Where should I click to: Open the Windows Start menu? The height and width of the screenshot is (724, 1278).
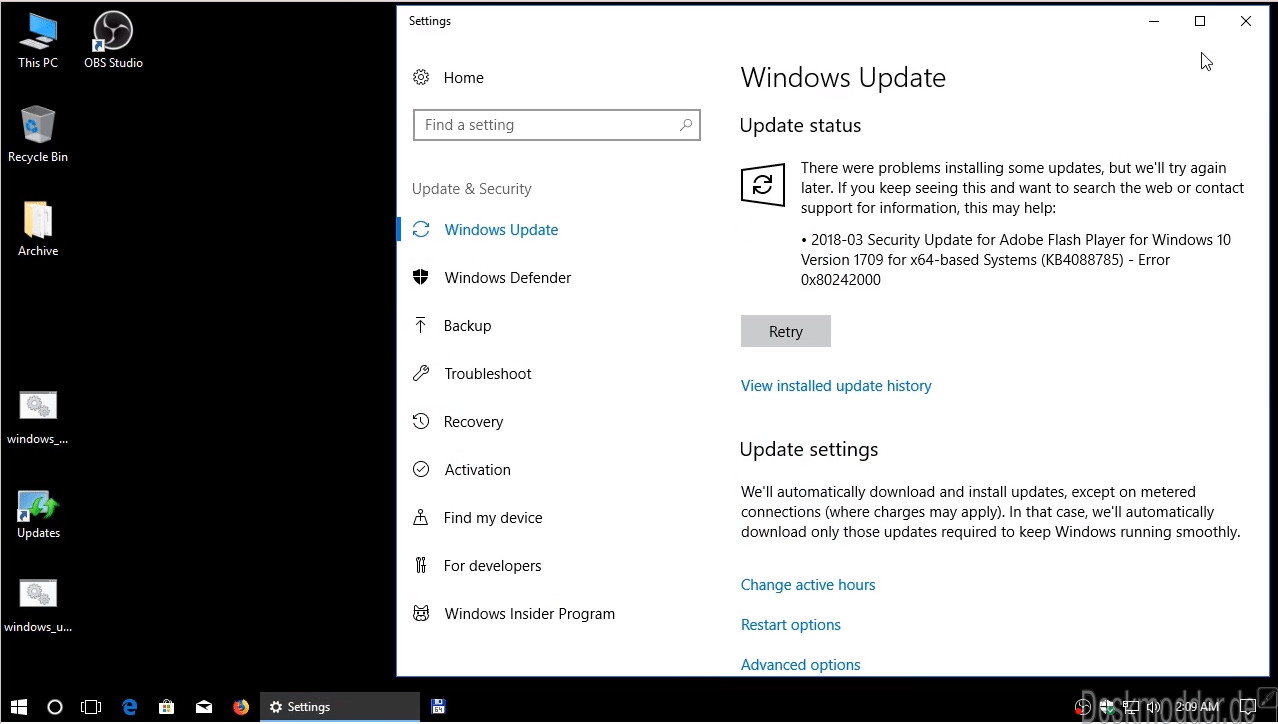19,707
